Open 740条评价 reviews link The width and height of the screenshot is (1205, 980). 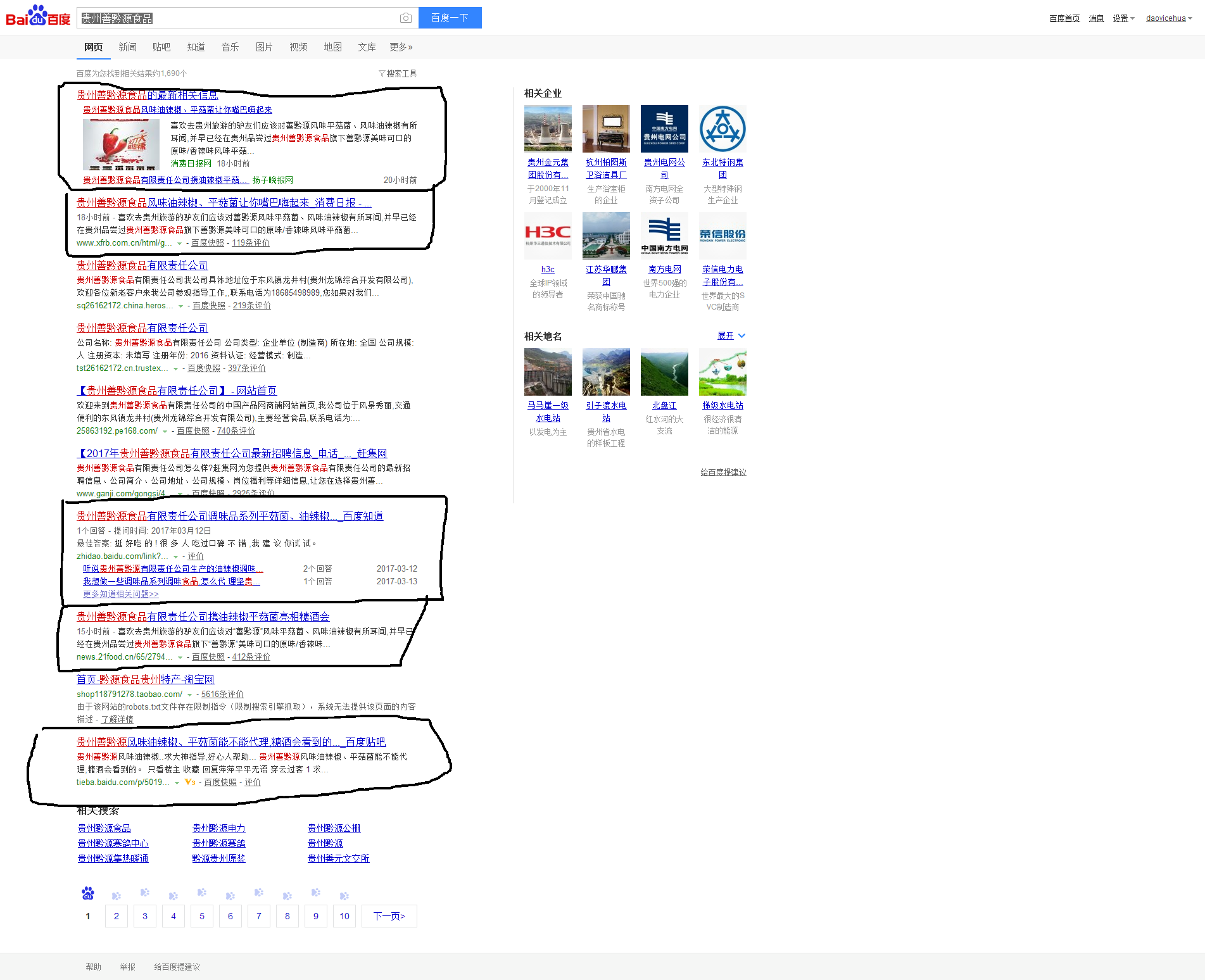[236, 431]
